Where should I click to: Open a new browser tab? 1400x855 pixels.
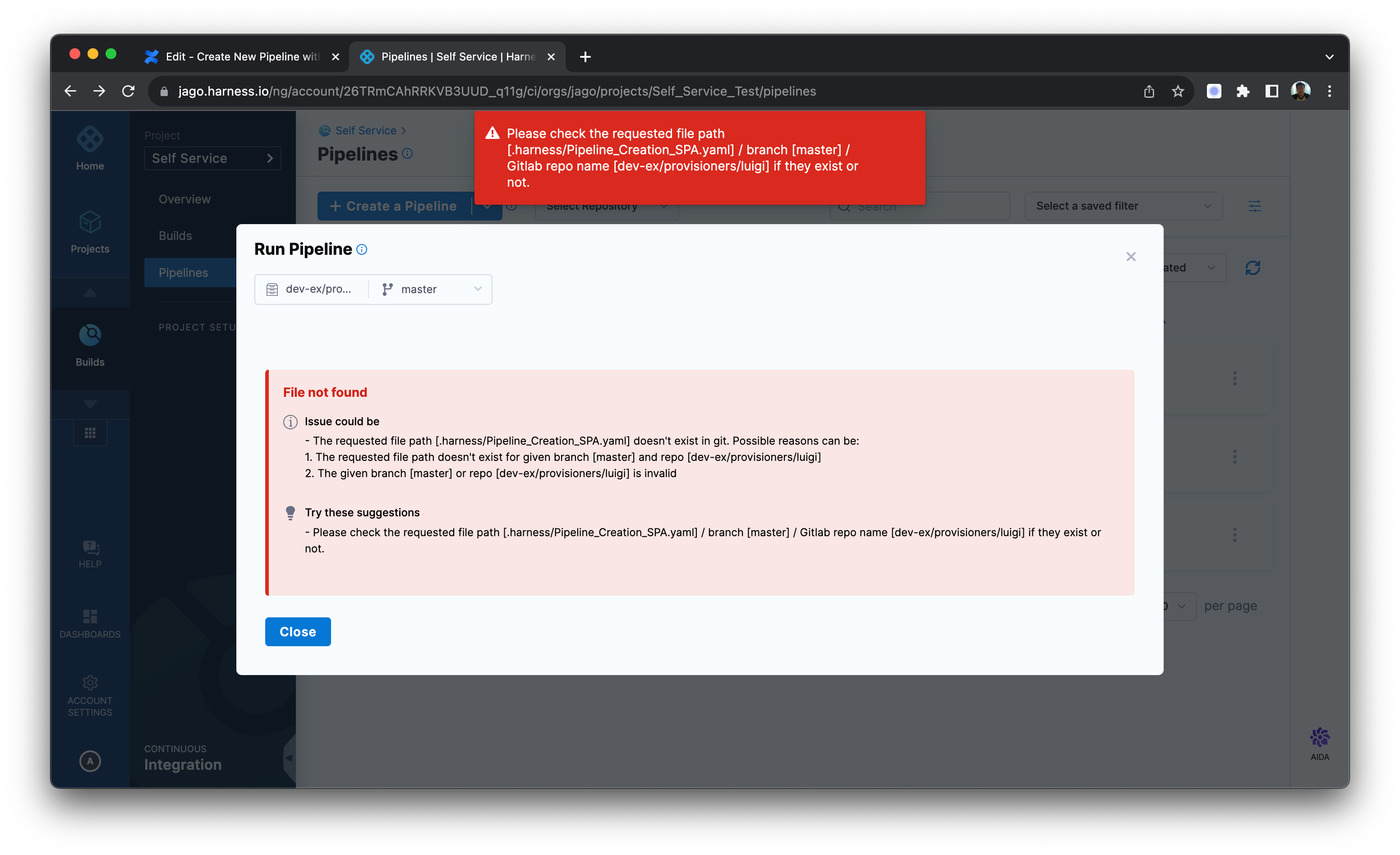click(585, 57)
